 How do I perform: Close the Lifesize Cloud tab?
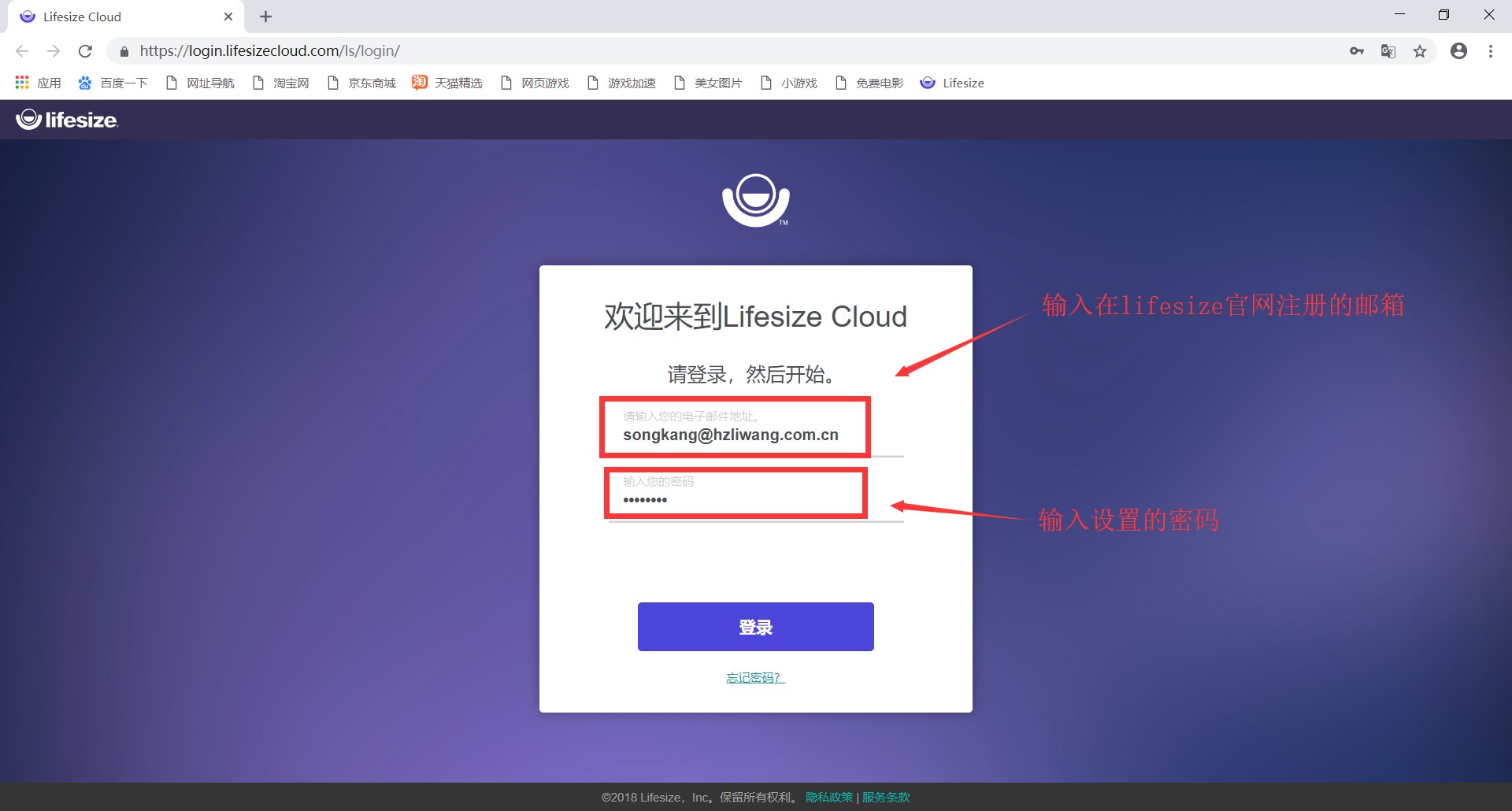(228, 17)
